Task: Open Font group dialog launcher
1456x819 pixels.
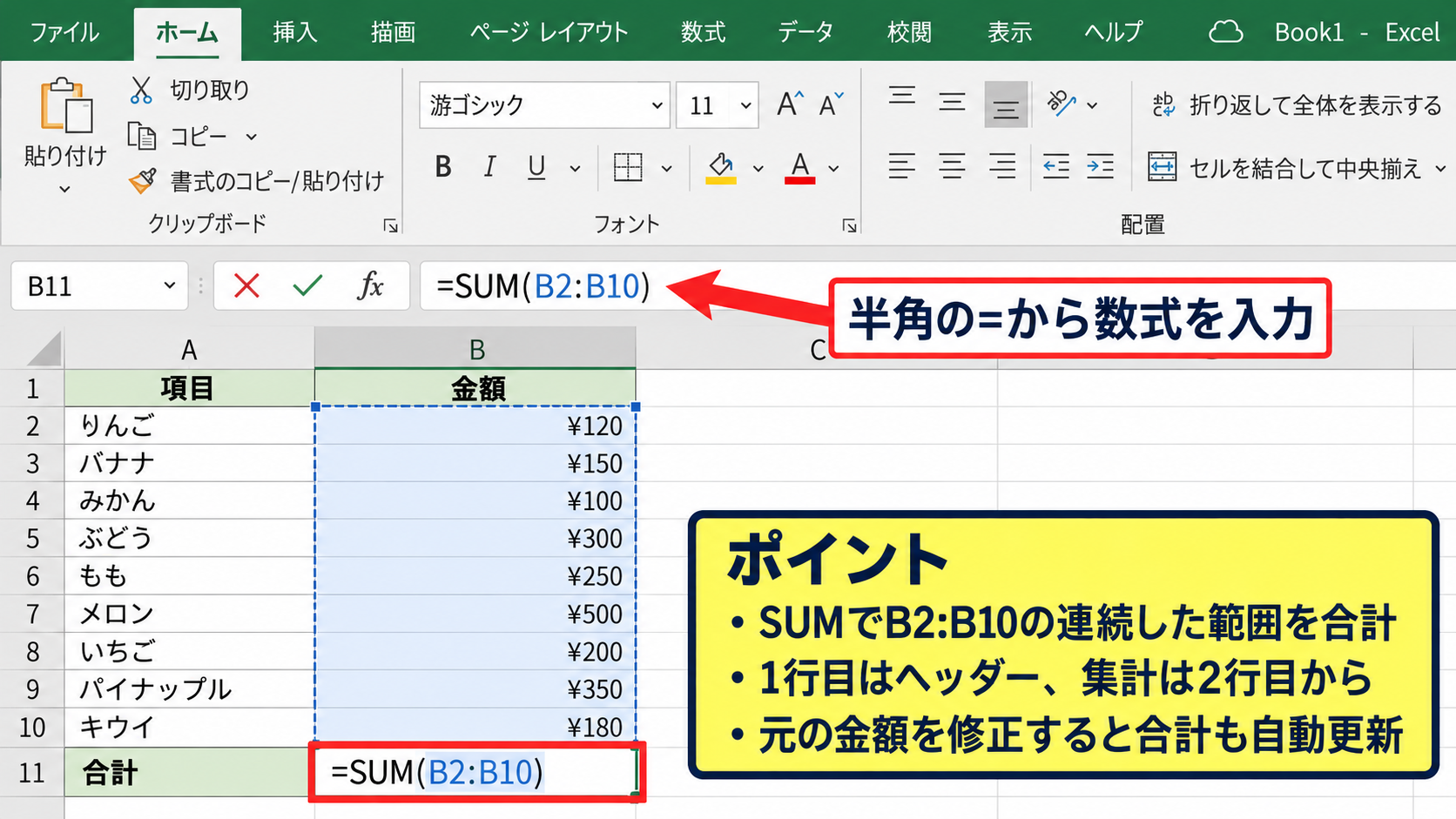Action: (849, 226)
